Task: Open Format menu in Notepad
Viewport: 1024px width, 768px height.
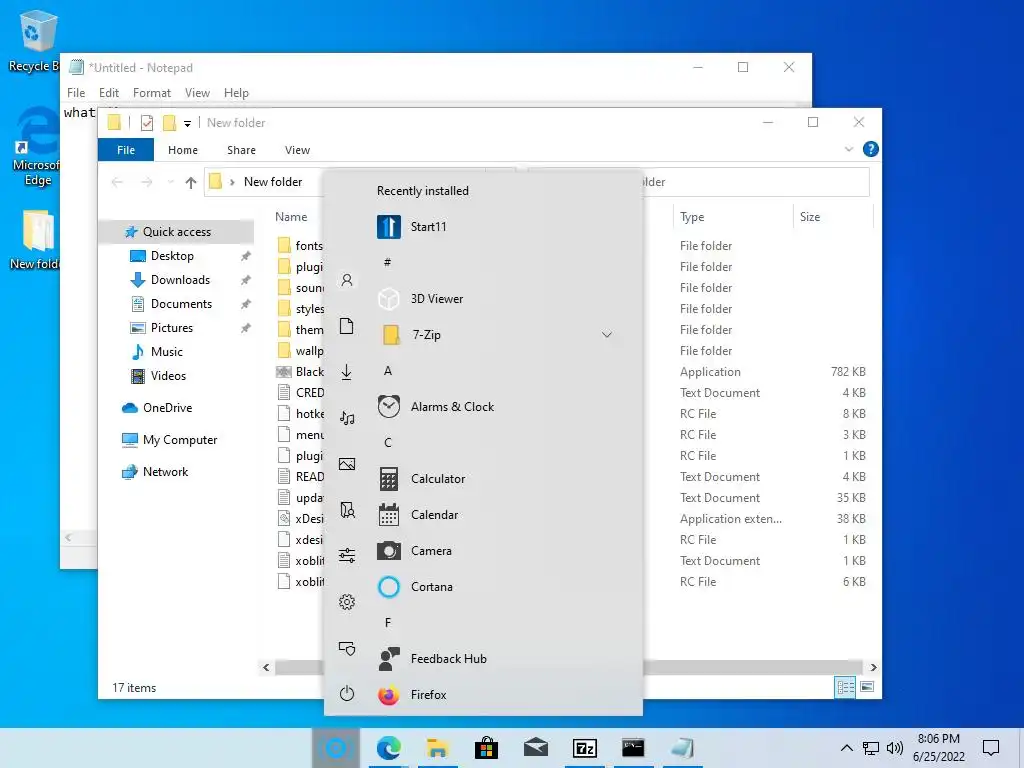Action: [152, 93]
